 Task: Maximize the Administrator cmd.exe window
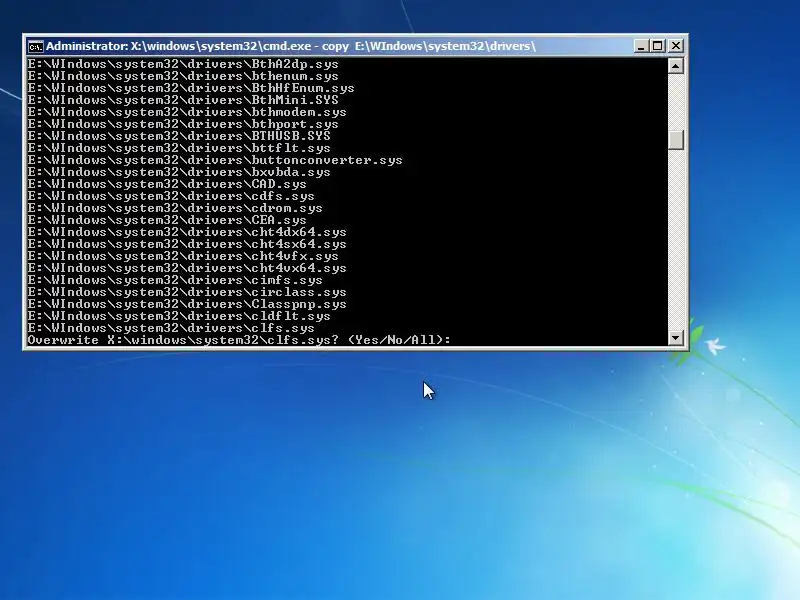658,46
